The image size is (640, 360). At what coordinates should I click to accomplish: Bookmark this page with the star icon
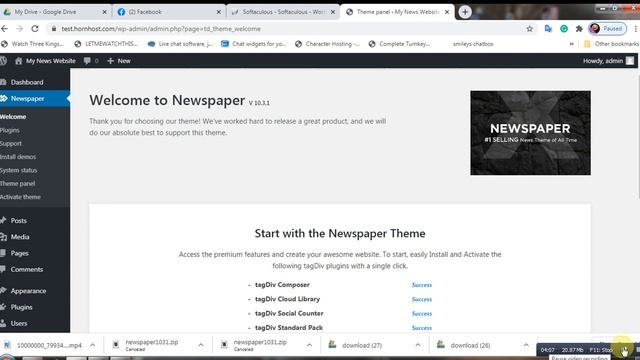[529, 29]
